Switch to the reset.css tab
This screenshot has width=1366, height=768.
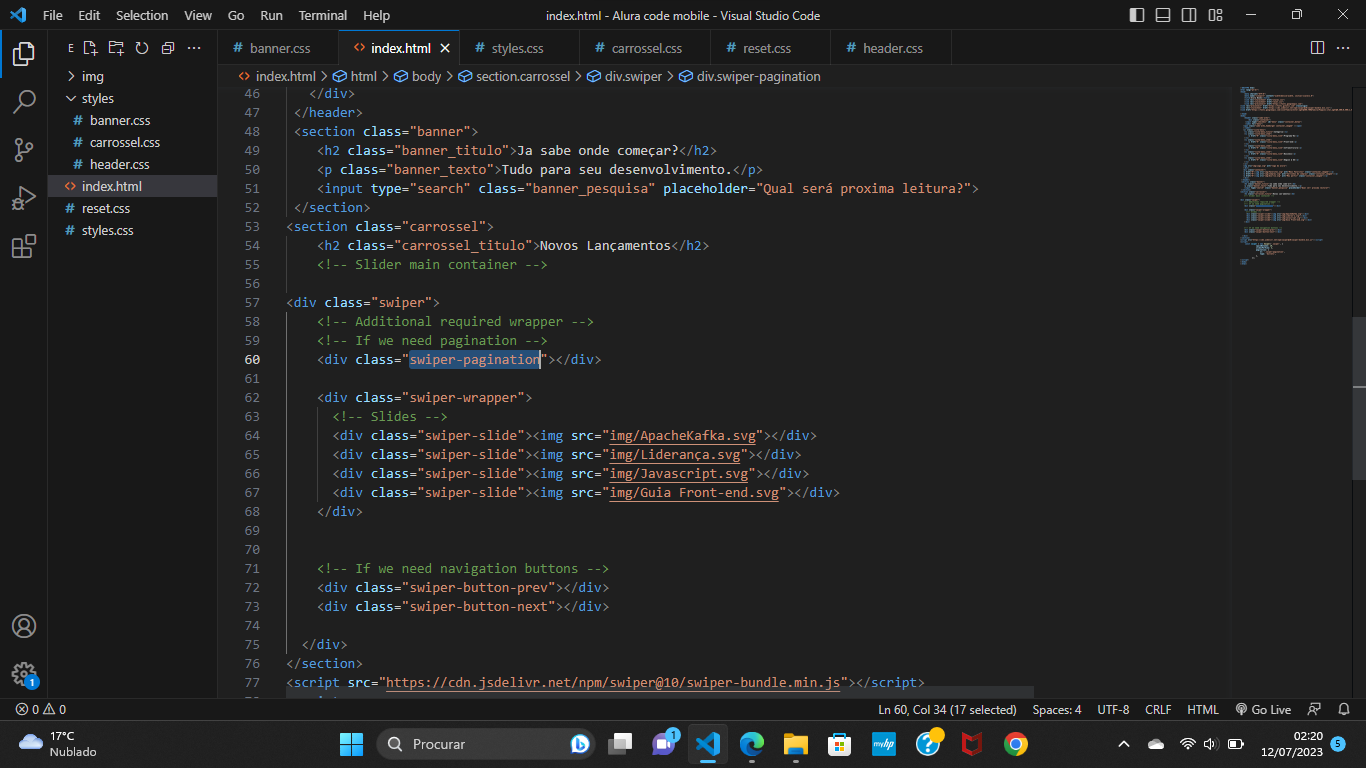[x=770, y=48]
